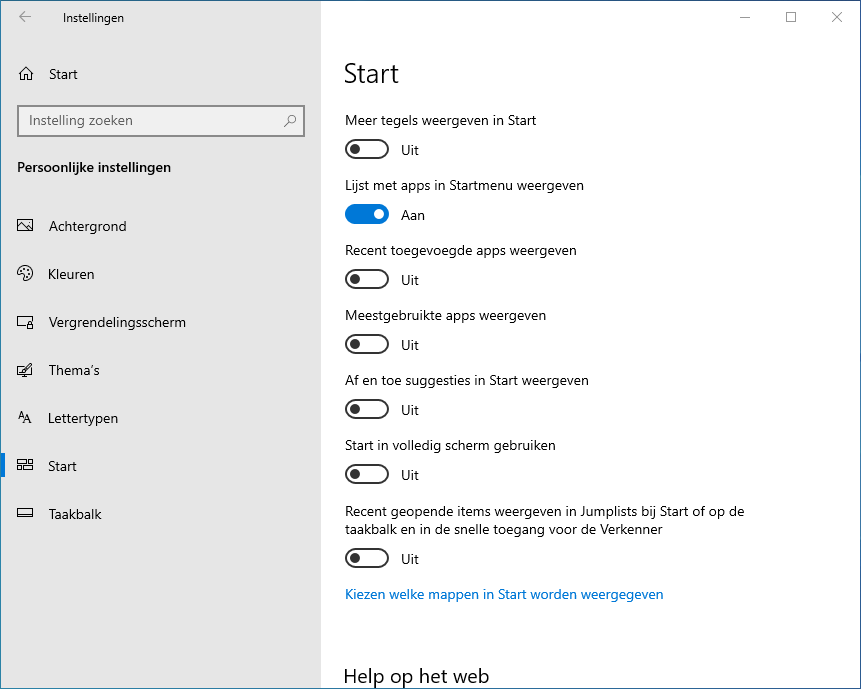Screen dimensions: 861x689
Task: Open Achtergrond via its picture icon
Action: coord(26,226)
